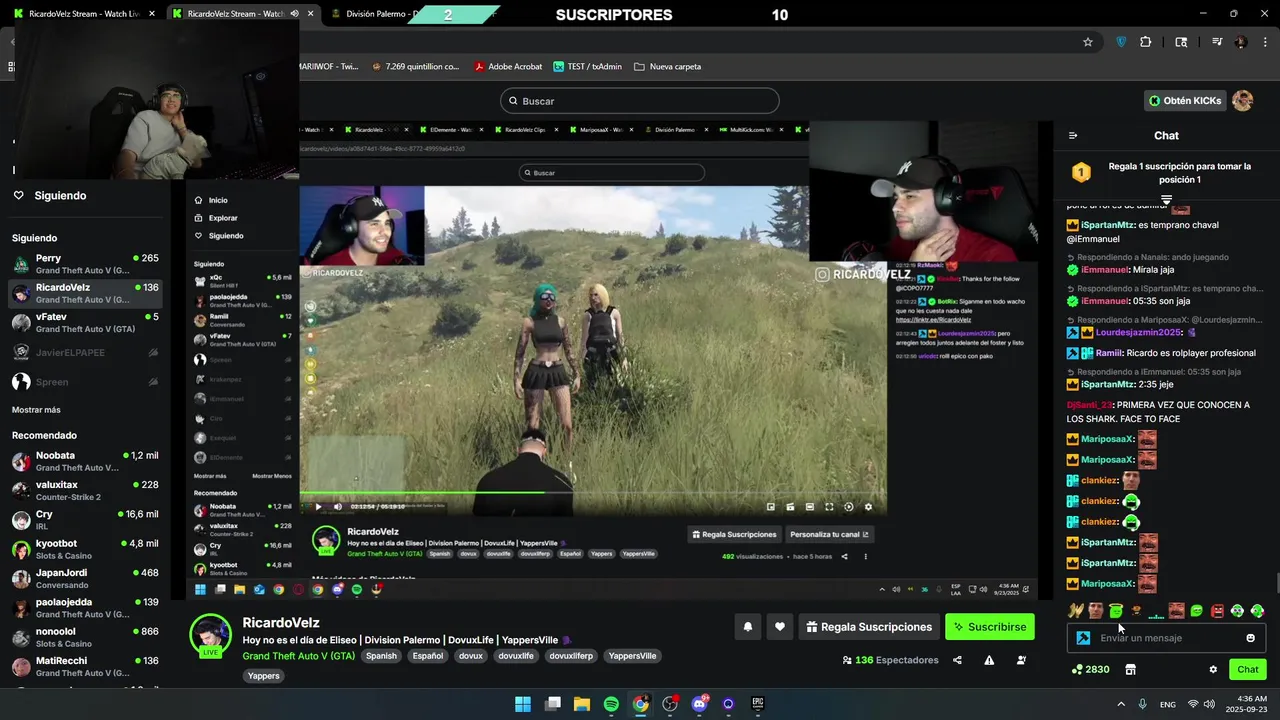Open vFatev channel in sidebar
Image resolution: width=1280 pixels, height=720 pixels.
pyautogui.click(x=85, y=323)
